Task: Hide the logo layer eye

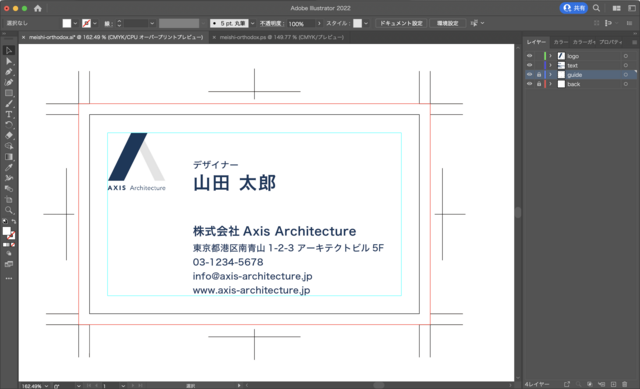Action: coord(529,56)
